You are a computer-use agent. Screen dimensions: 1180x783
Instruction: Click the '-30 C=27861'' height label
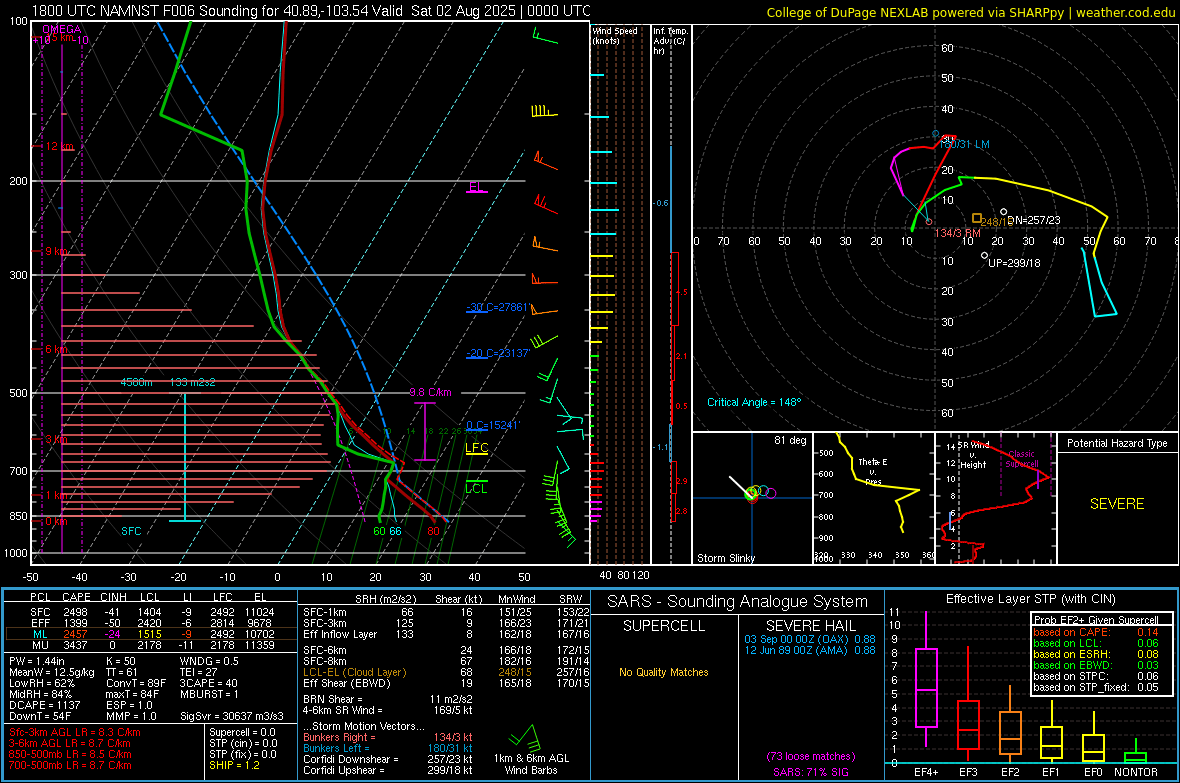click(498, 307)
